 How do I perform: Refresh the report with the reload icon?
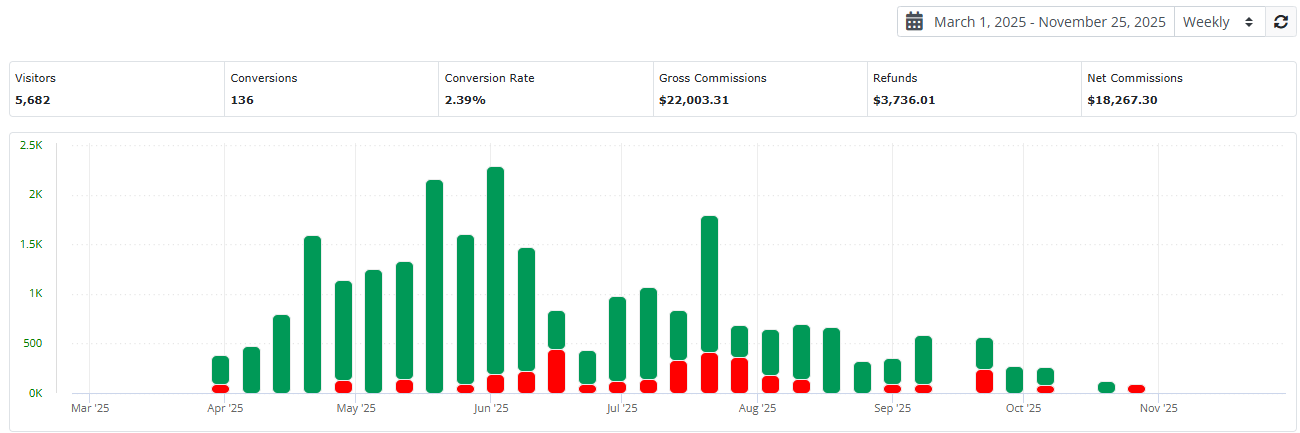click(x=1280, y=22)
